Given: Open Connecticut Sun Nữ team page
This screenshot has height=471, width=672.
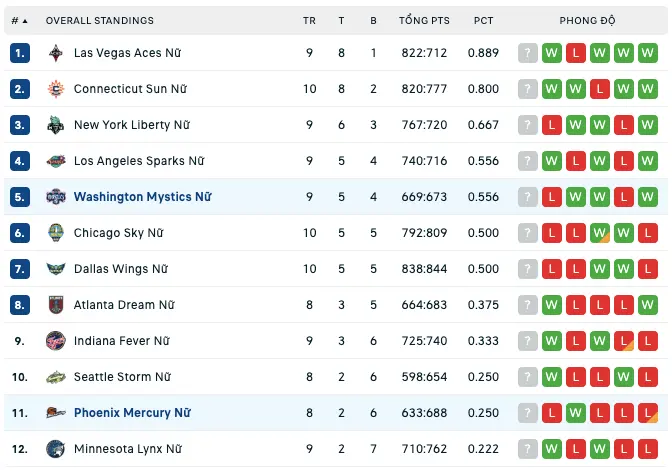Looking at the screenshot, I should tap(130, 89).
